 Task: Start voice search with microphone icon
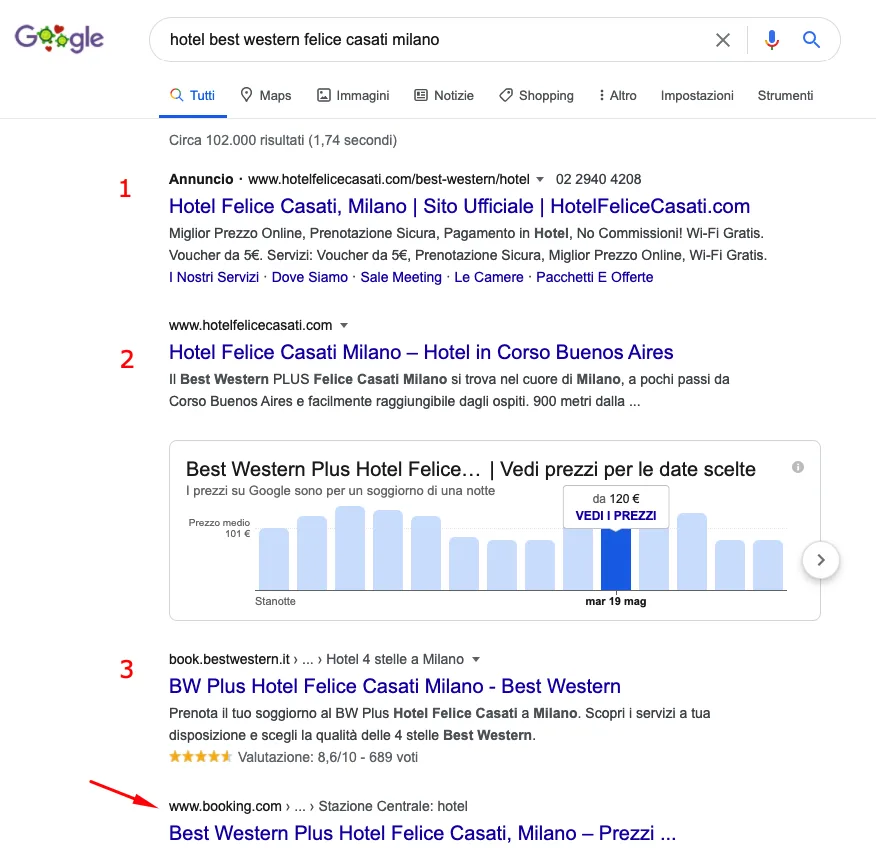point(772,40)
